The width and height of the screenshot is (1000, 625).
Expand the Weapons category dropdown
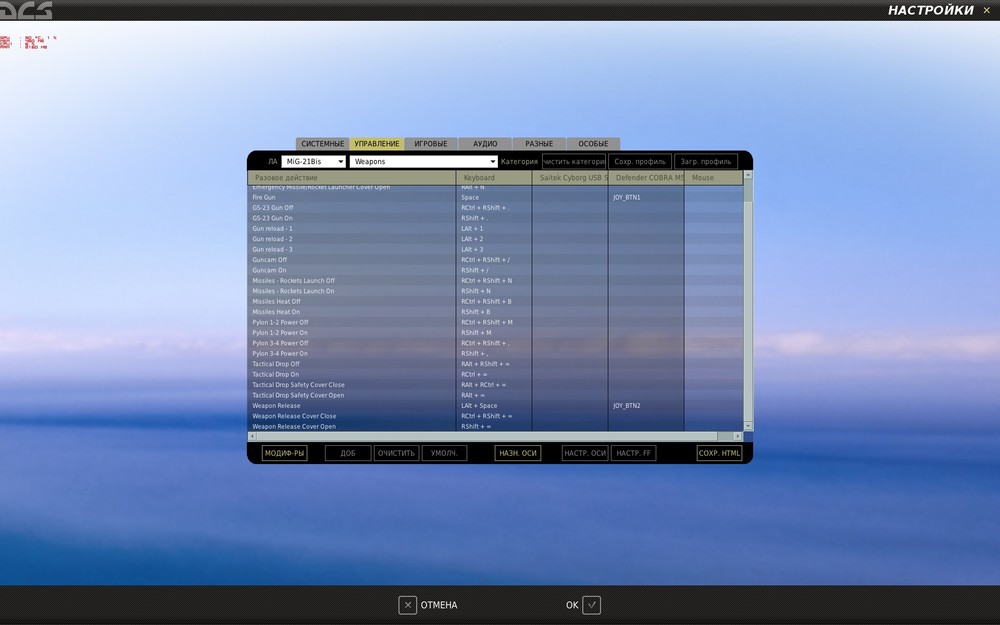click(x=423, y=161)
